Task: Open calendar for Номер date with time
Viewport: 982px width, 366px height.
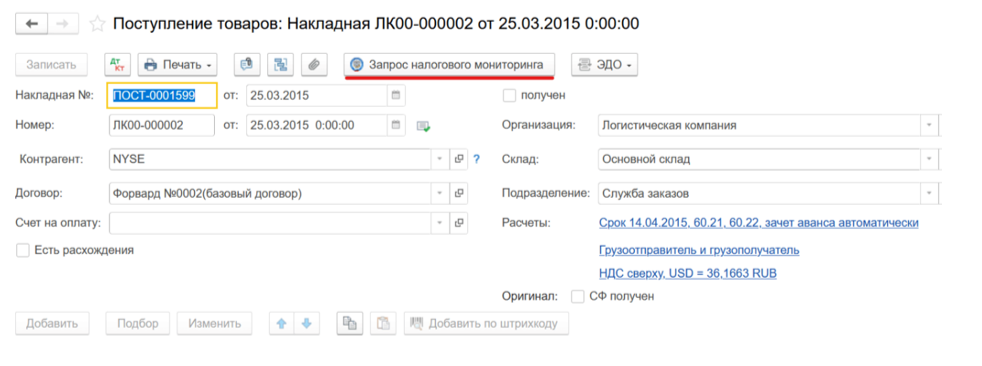Action: point(396,125)
